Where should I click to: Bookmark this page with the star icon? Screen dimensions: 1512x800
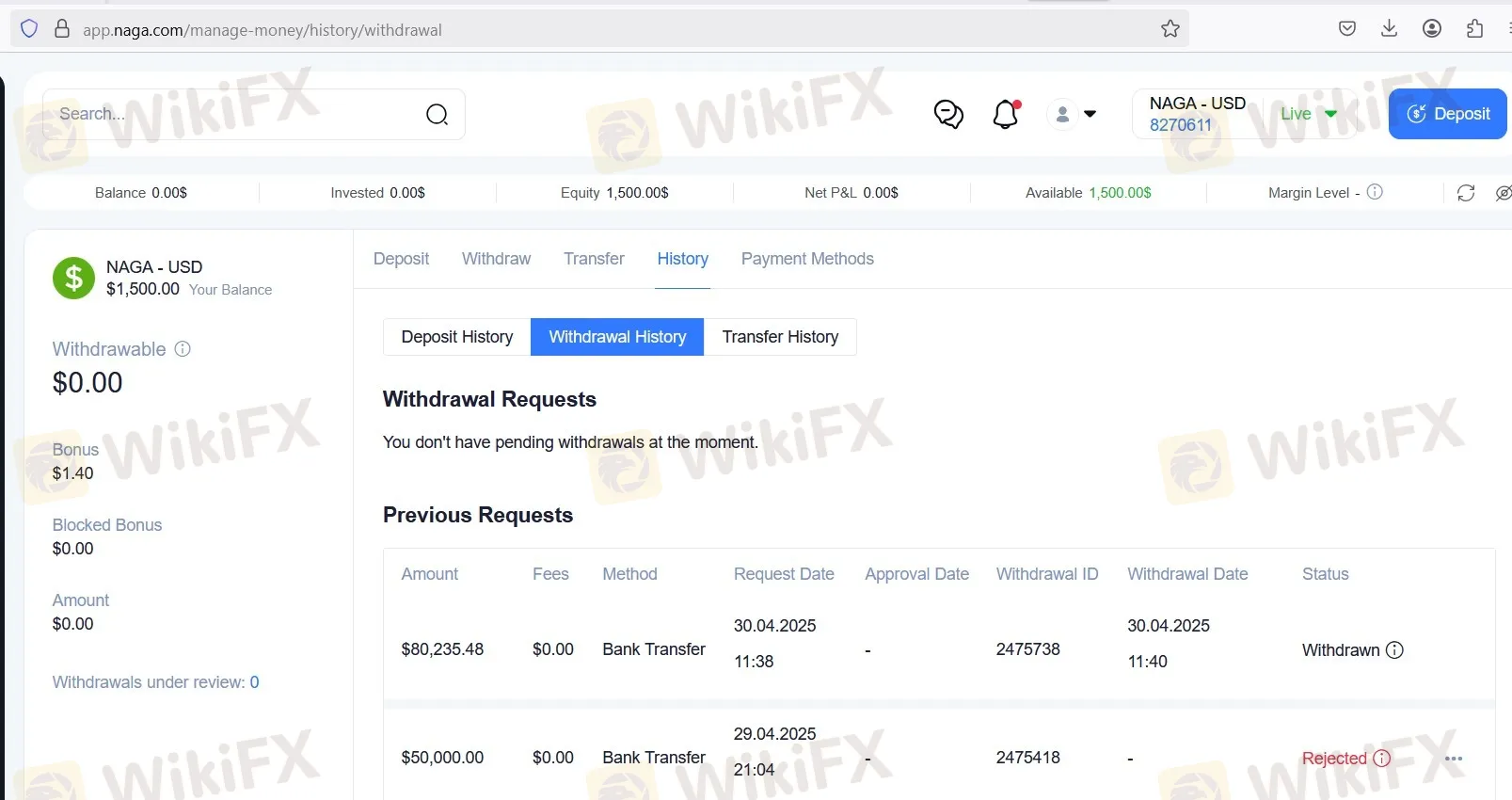click(1170, 29)
